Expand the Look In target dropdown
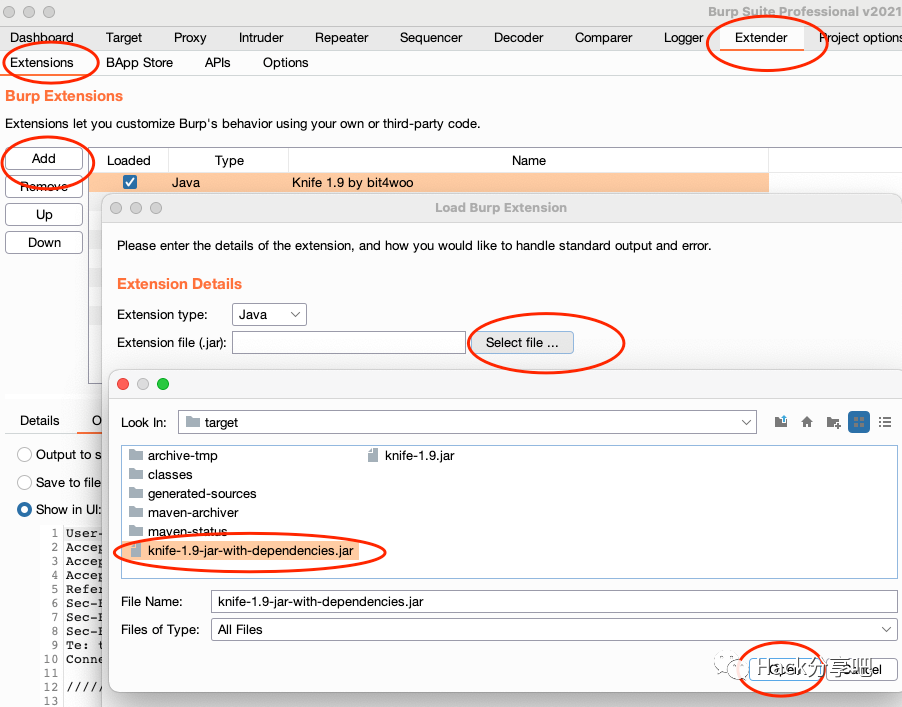Viewport: 902px width, 707px height. (467, 422)
